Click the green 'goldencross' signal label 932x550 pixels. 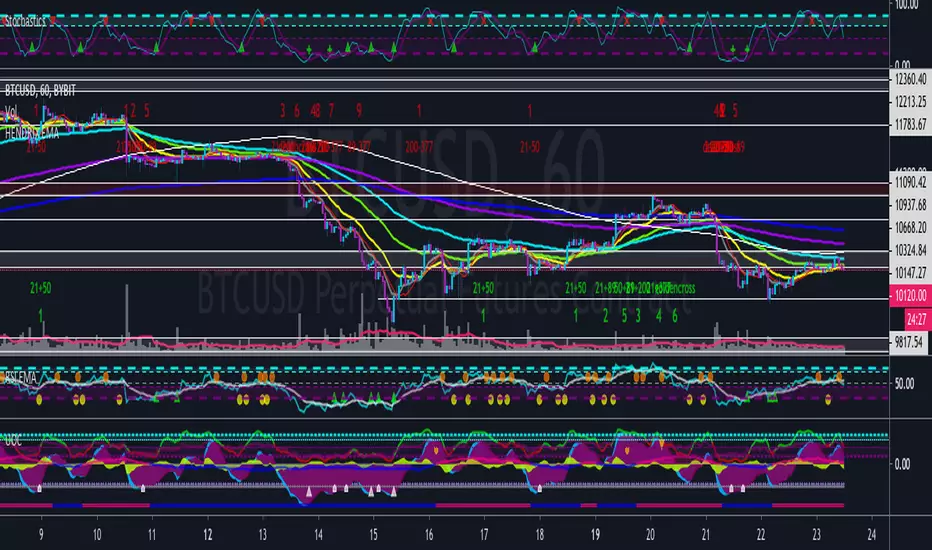click(675, 288)
